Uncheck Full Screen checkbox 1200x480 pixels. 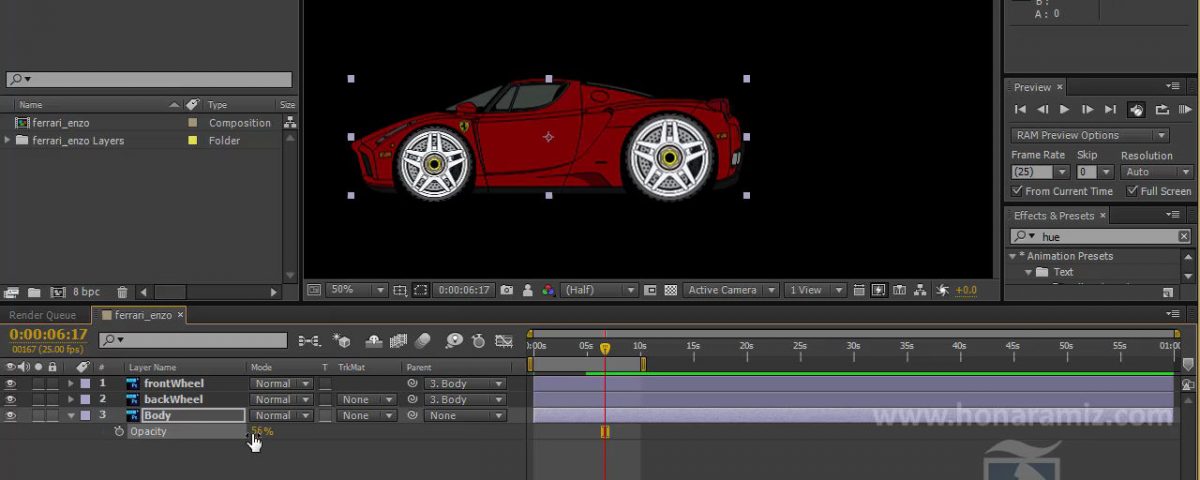1133,191
